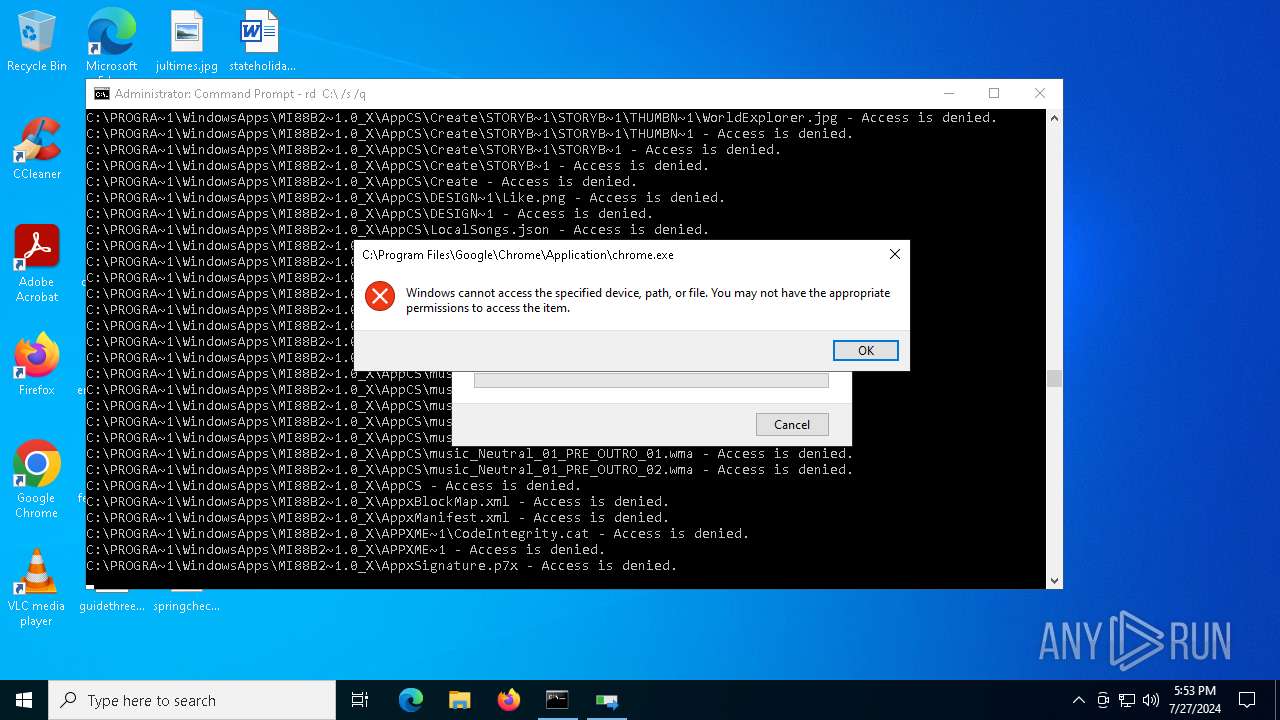Click the AppxSignature.p7x access denied line
The height and width of the screenshot is (720, 1280).
point(382,566)
